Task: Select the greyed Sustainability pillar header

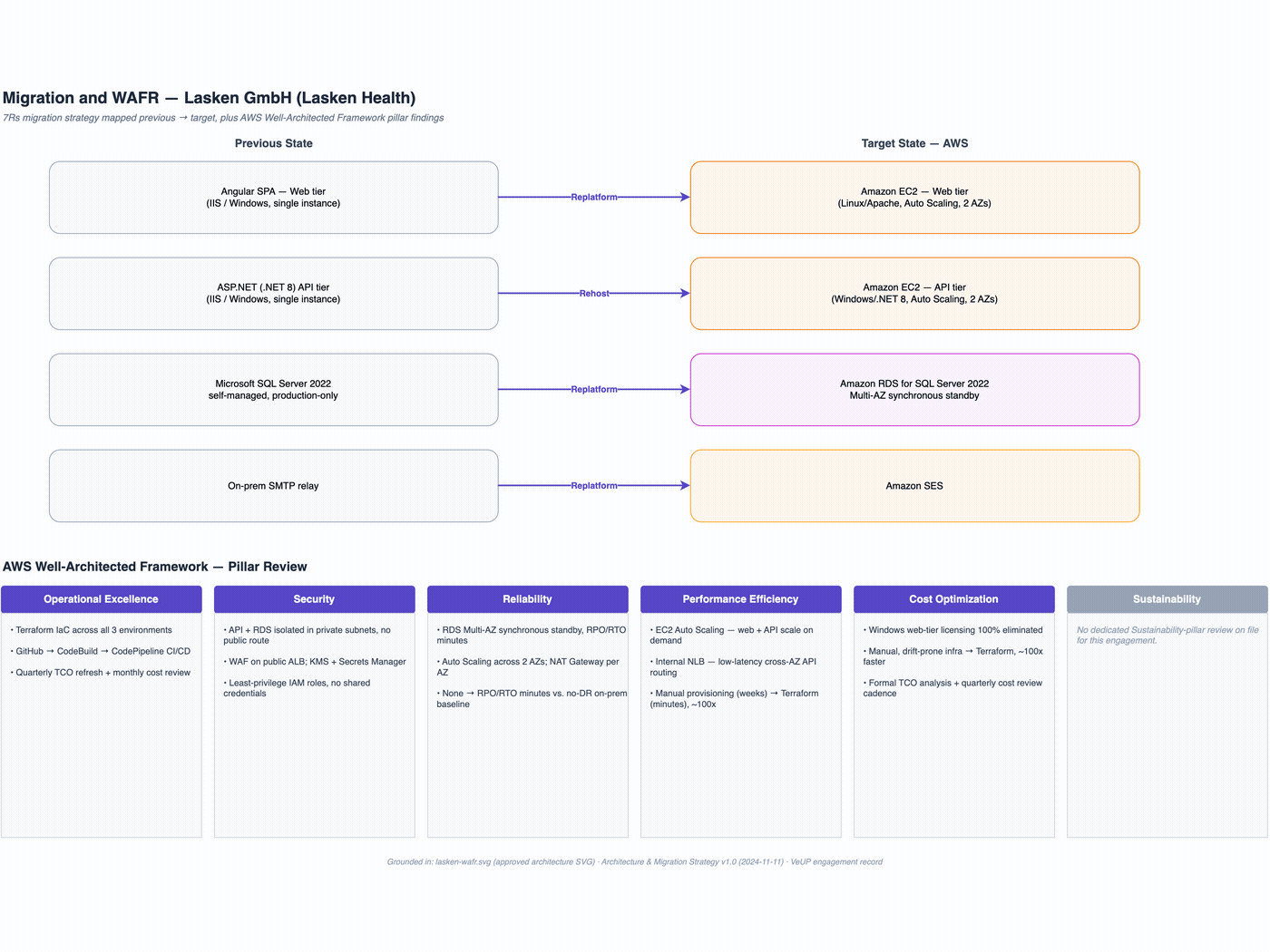Action: [1167, 599]
